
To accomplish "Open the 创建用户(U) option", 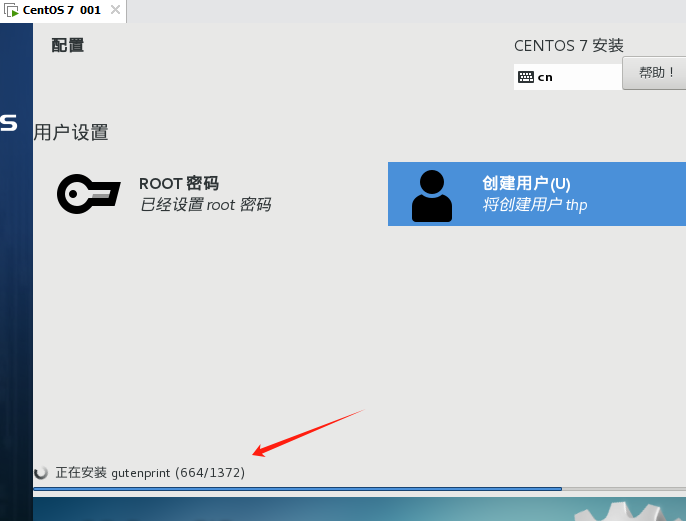I will [537, 194].
